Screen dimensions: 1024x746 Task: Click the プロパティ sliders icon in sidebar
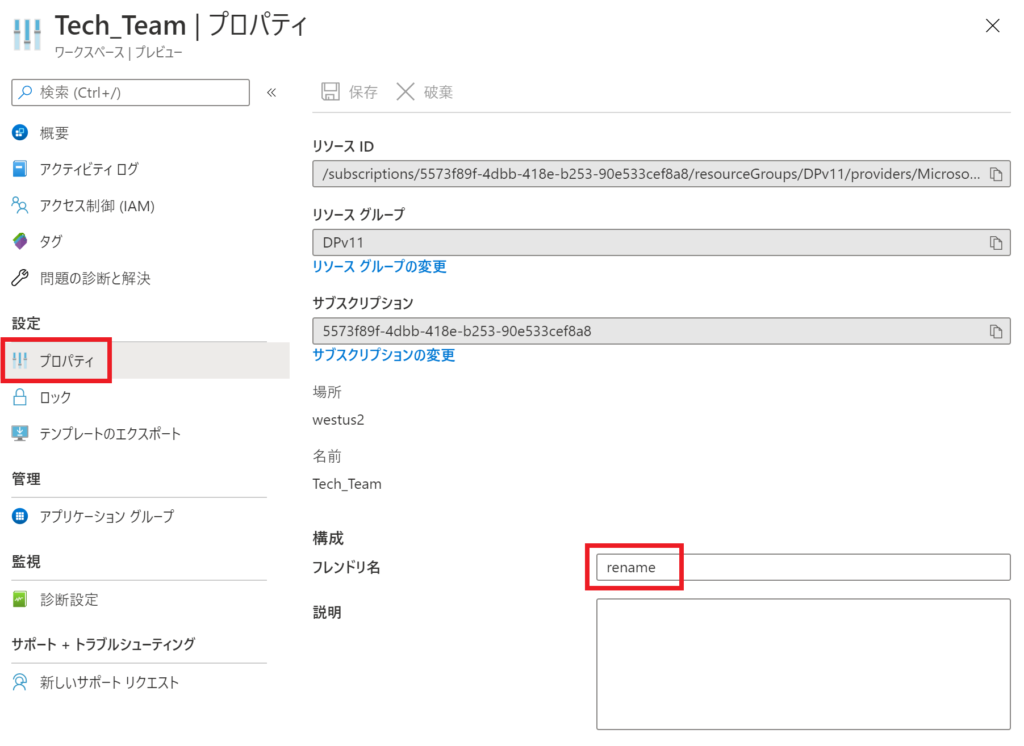[x=20, y=360]
